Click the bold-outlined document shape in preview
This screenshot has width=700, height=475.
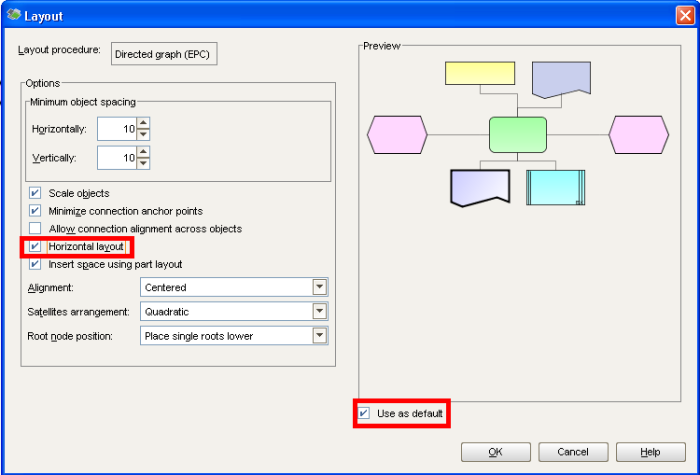480,188
